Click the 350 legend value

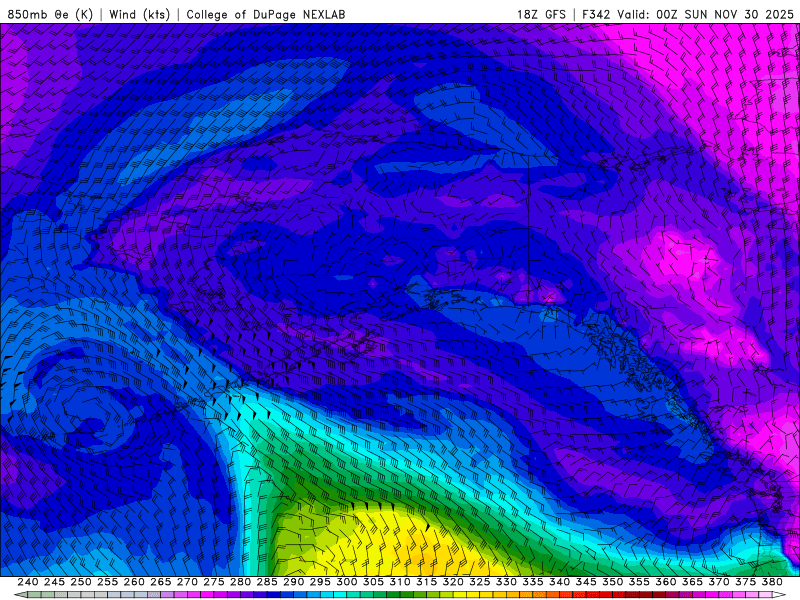pos(612,582)
